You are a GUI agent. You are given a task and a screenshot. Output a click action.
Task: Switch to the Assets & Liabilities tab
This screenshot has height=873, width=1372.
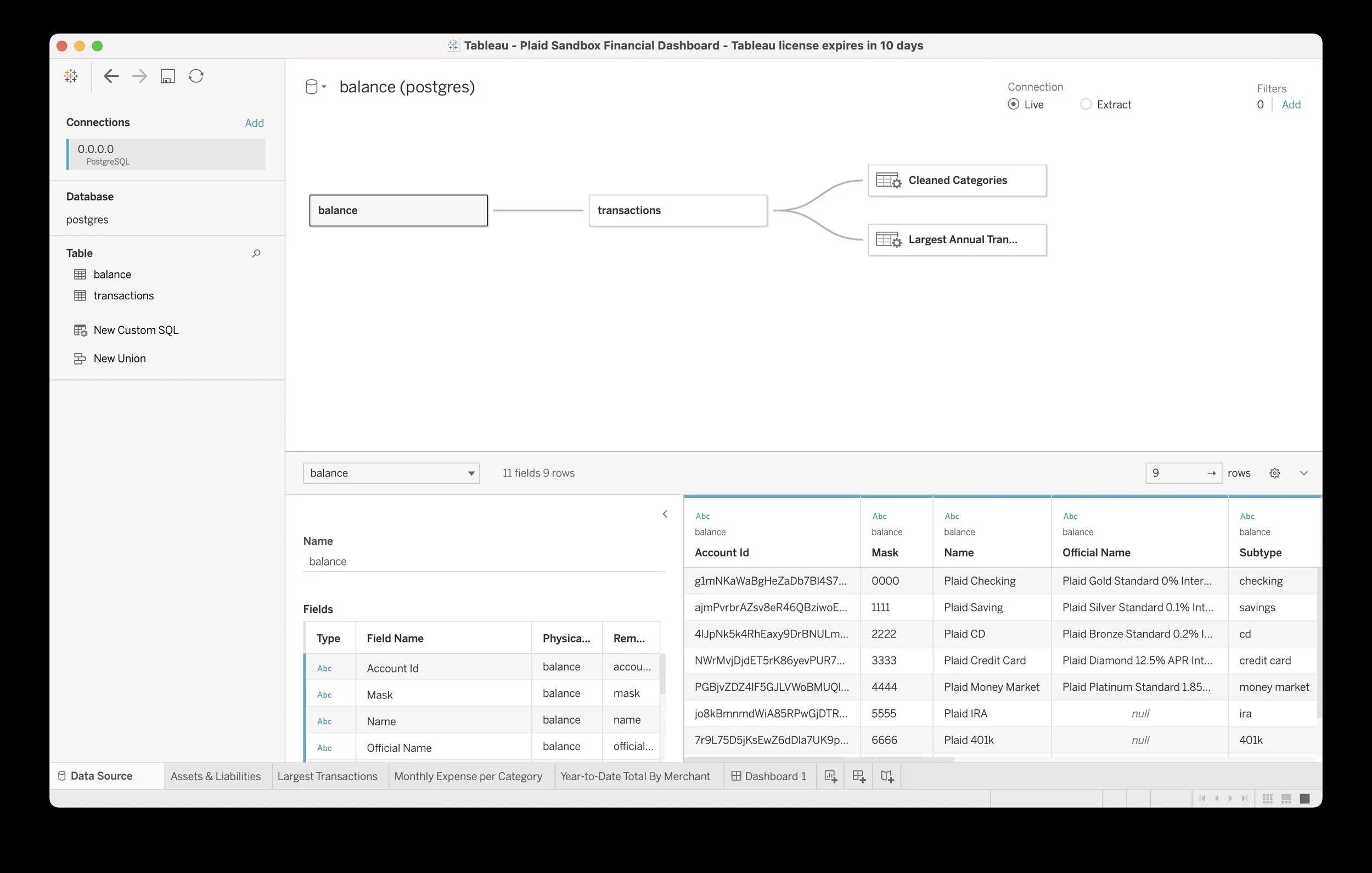(x=215, y=775)
